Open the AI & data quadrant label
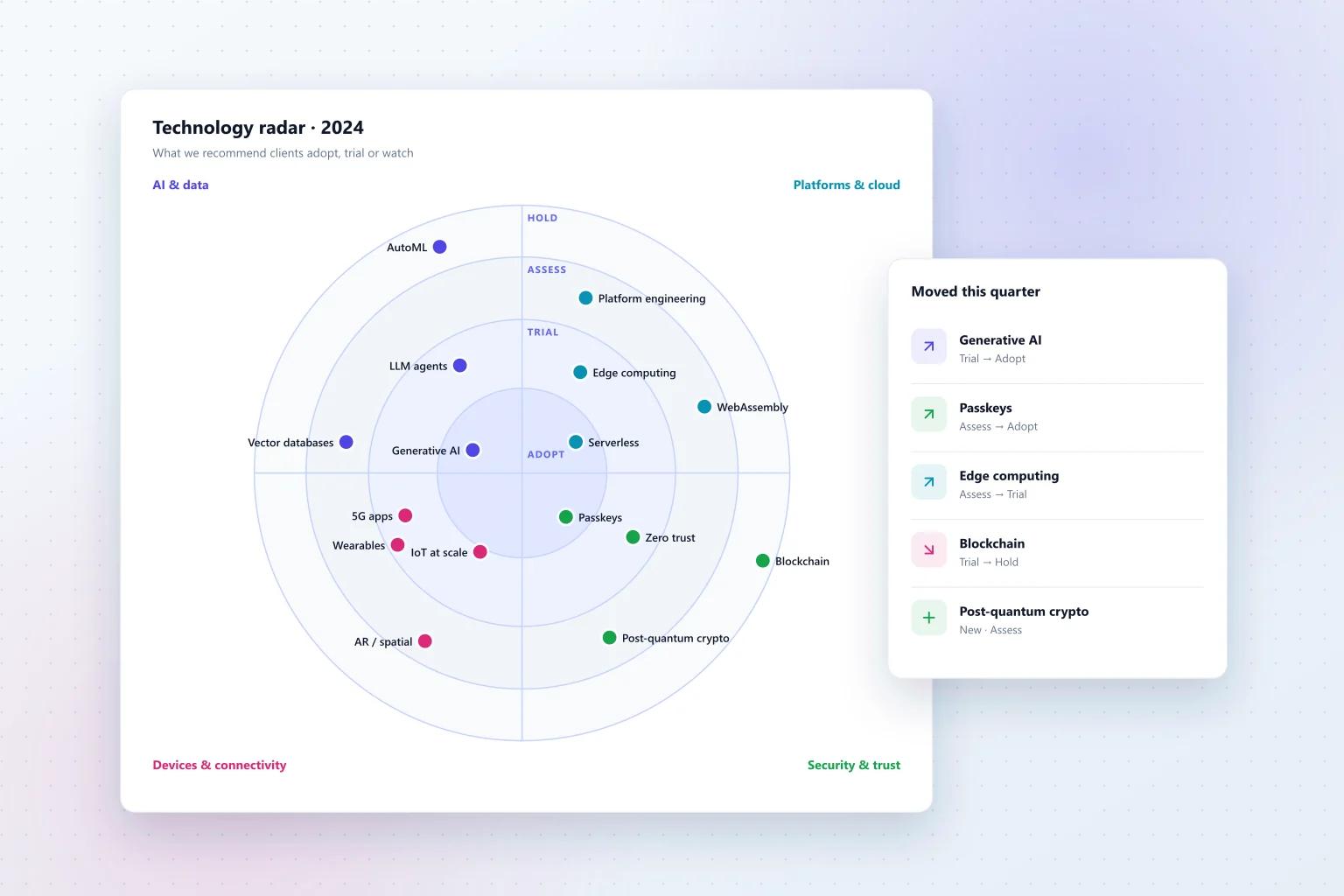This screenshot has width=1344, height=896. pos(180,185)
